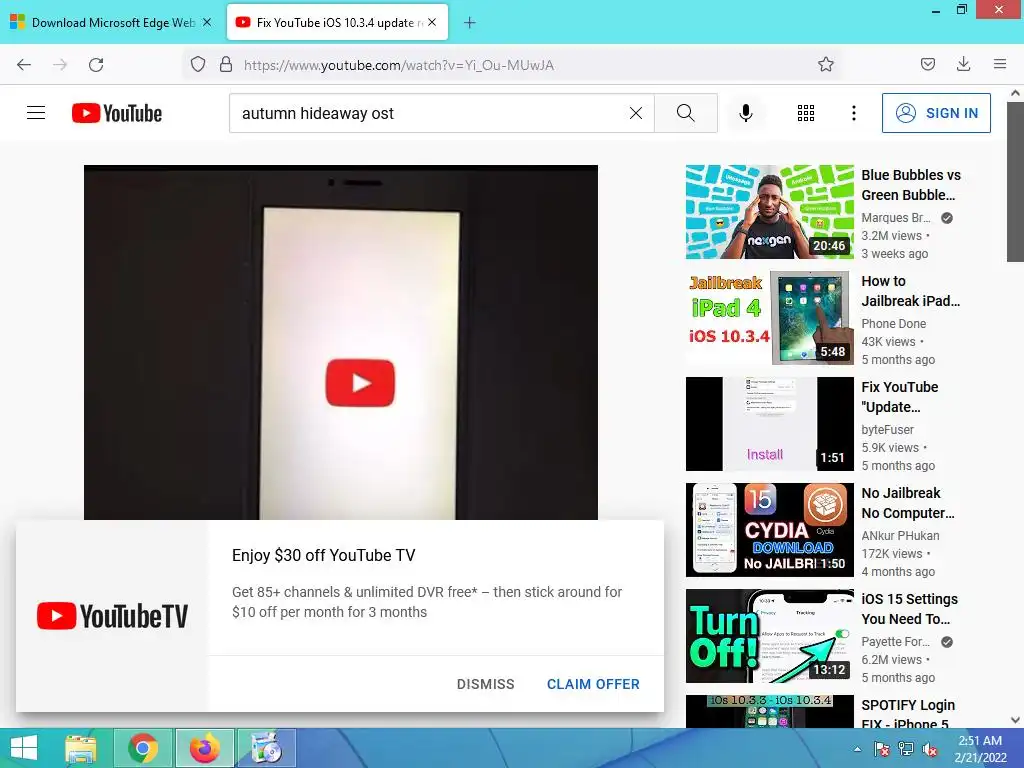Play the video with red play button
This screenshot has width=1024, height=768.
click(360, 383)
